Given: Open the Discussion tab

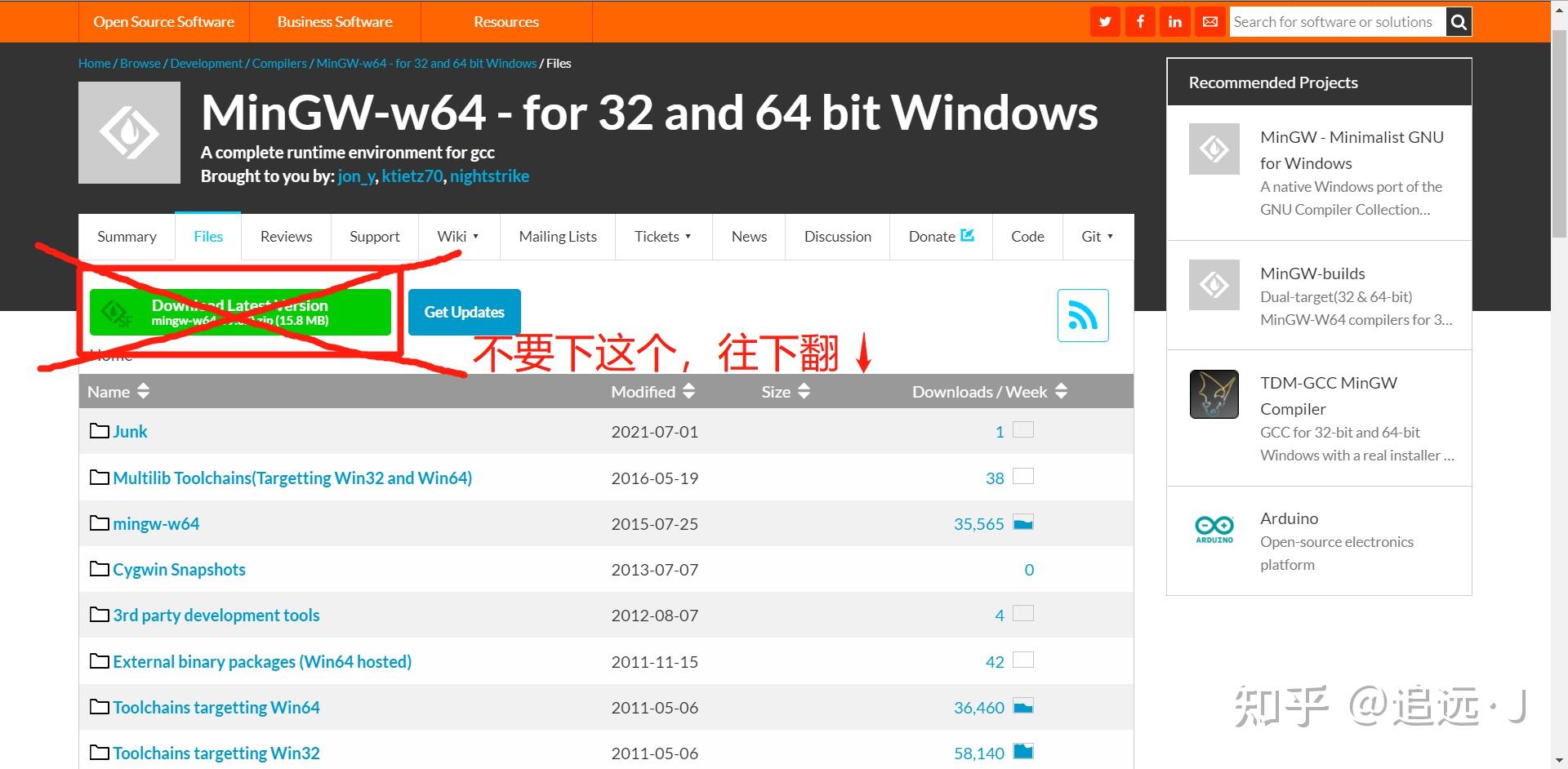Looking at the screenshot, I should (837, 237).
